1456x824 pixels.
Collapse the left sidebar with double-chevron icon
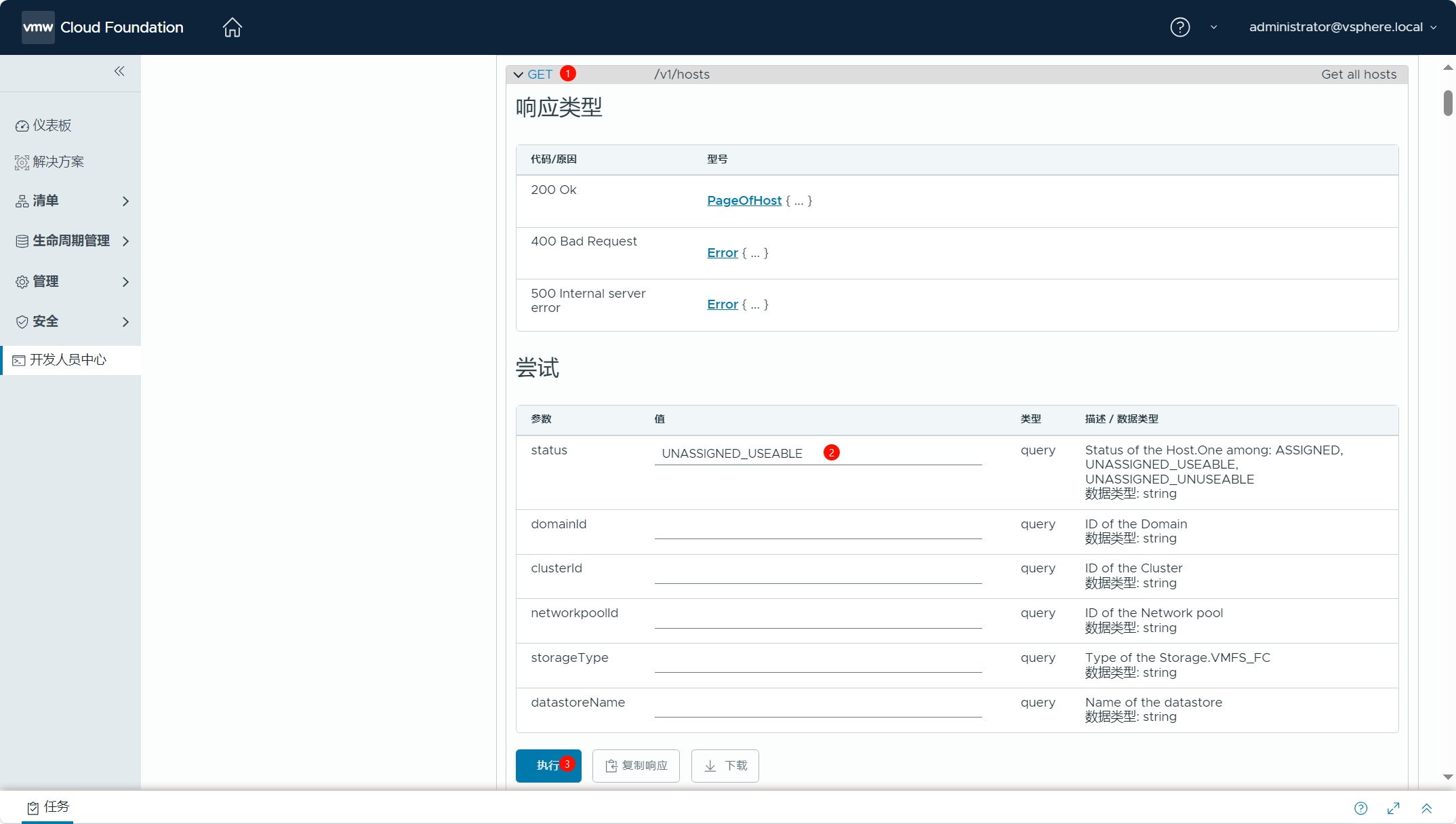coord(119,71)
